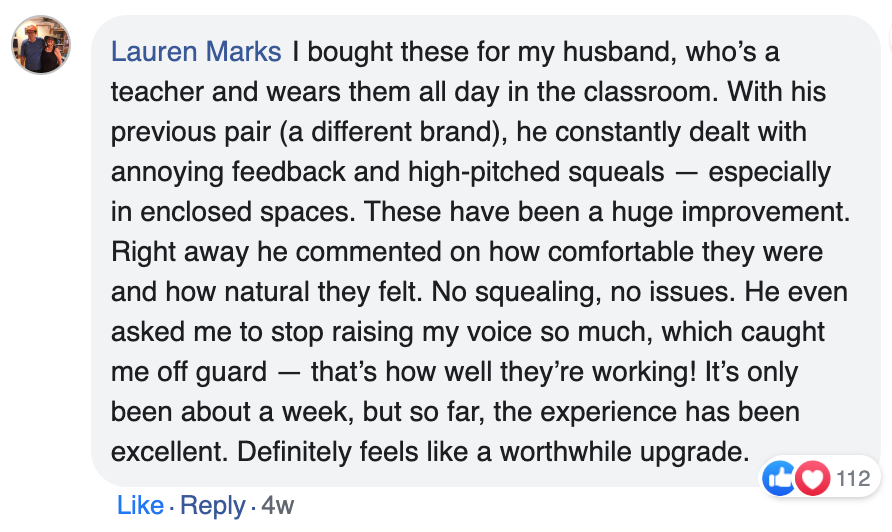The height and width of the screenshot is (532, 892).
Task: Click the red heart reaction icon
Action: click(812, 478)
